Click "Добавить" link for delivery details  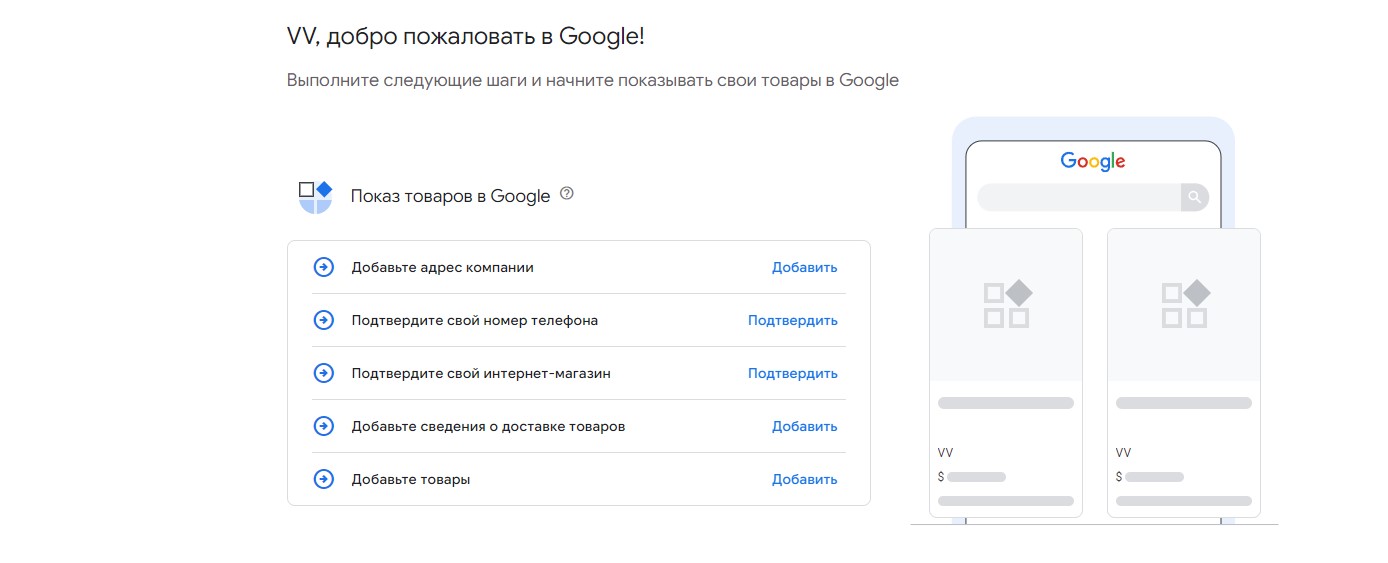pyautogui.click(x=804, y=426)
